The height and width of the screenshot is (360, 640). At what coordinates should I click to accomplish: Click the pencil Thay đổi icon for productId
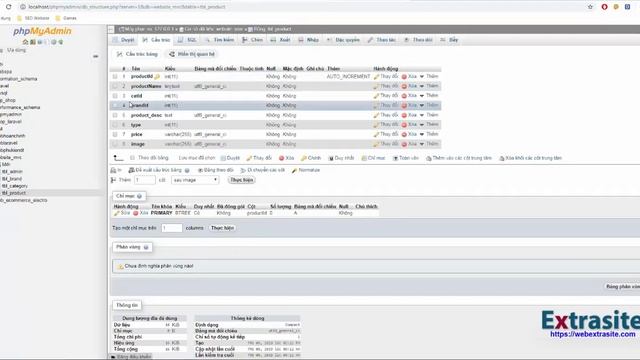pos(376,77)
